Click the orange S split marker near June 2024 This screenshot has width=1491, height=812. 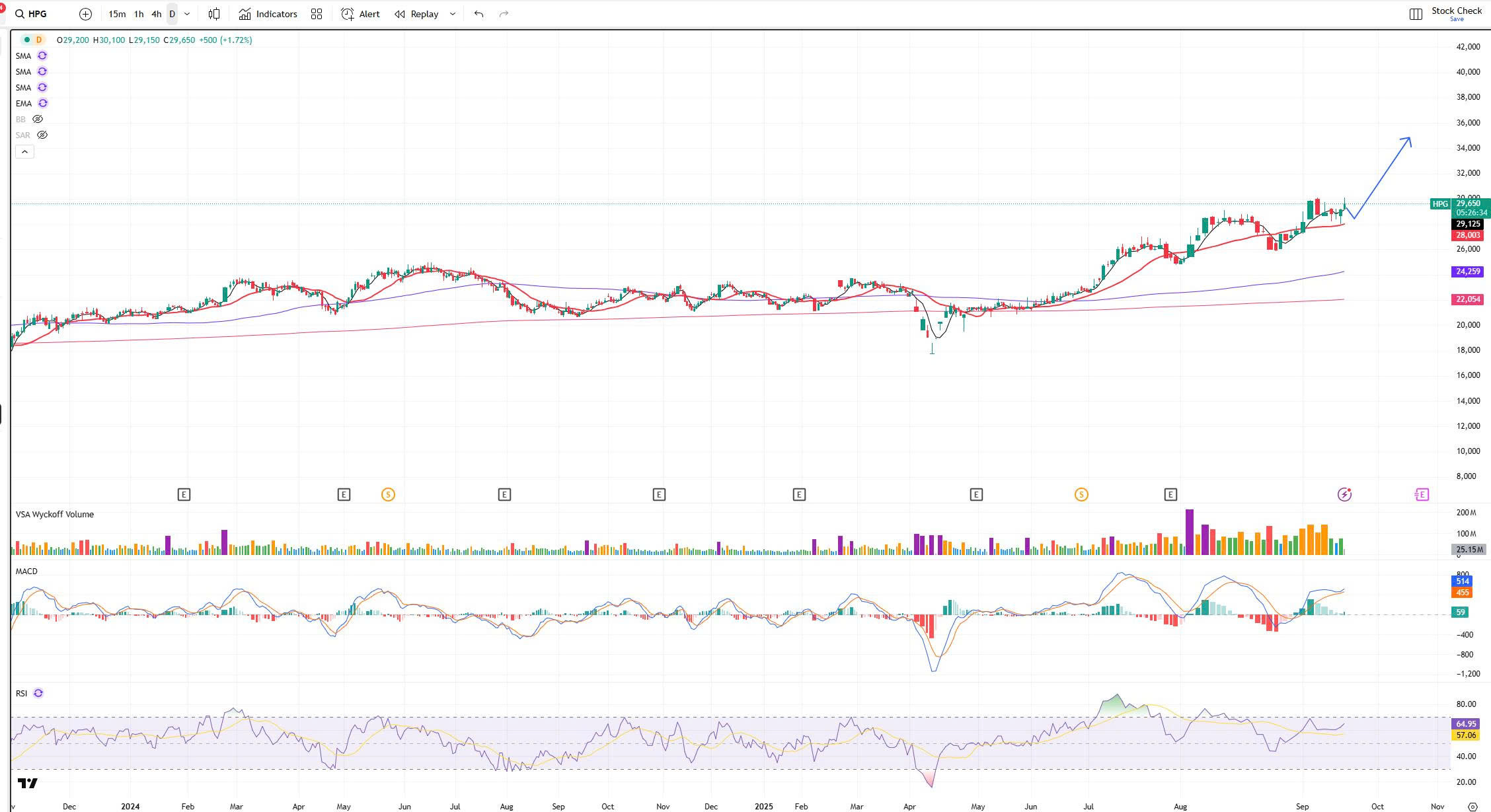click(x=388, y=494)
